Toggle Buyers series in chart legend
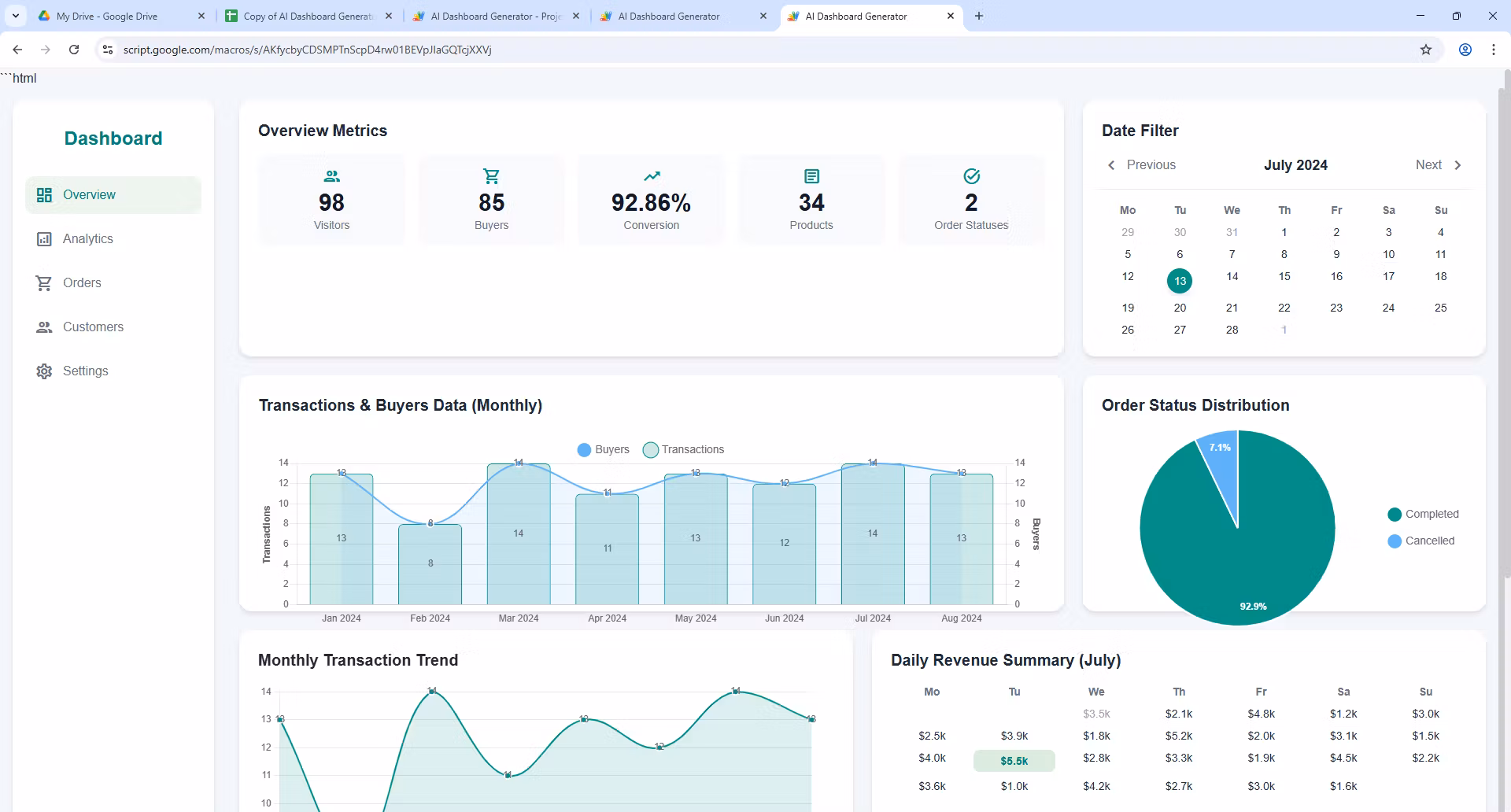This screenshot has width=1511, height=812. (603, 450)
